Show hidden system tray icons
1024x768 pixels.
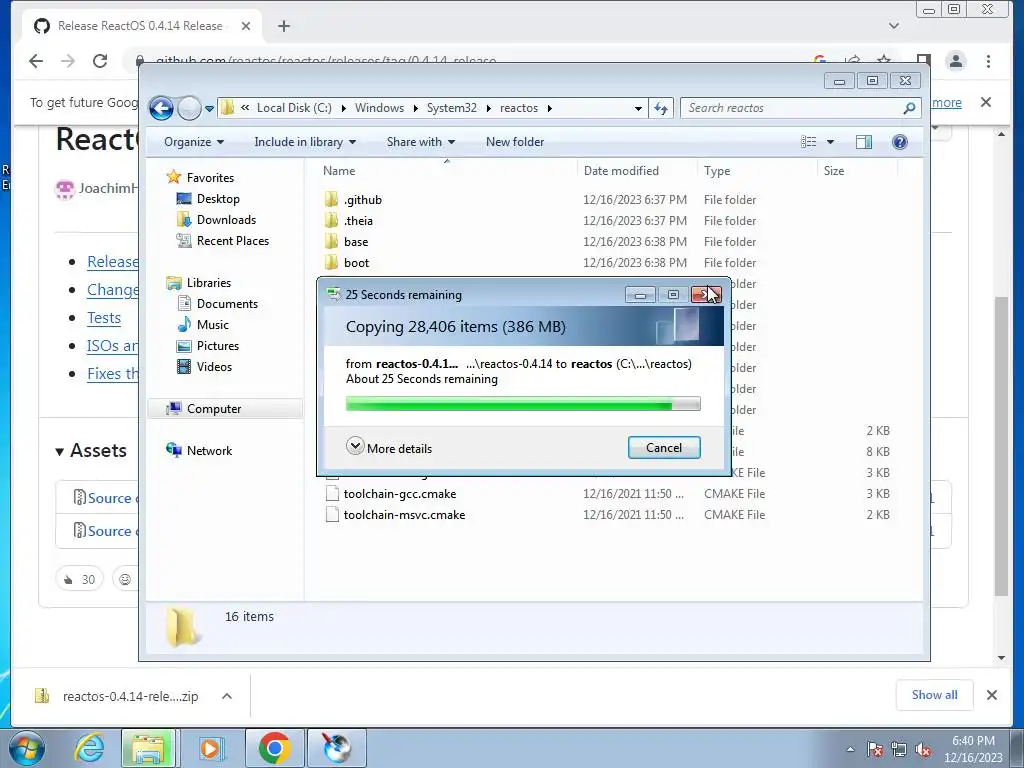850,749
